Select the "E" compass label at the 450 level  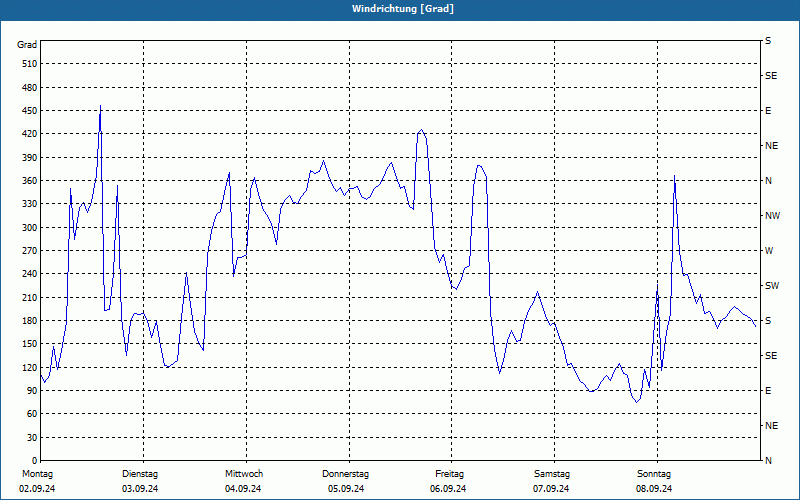click(768, 111)
